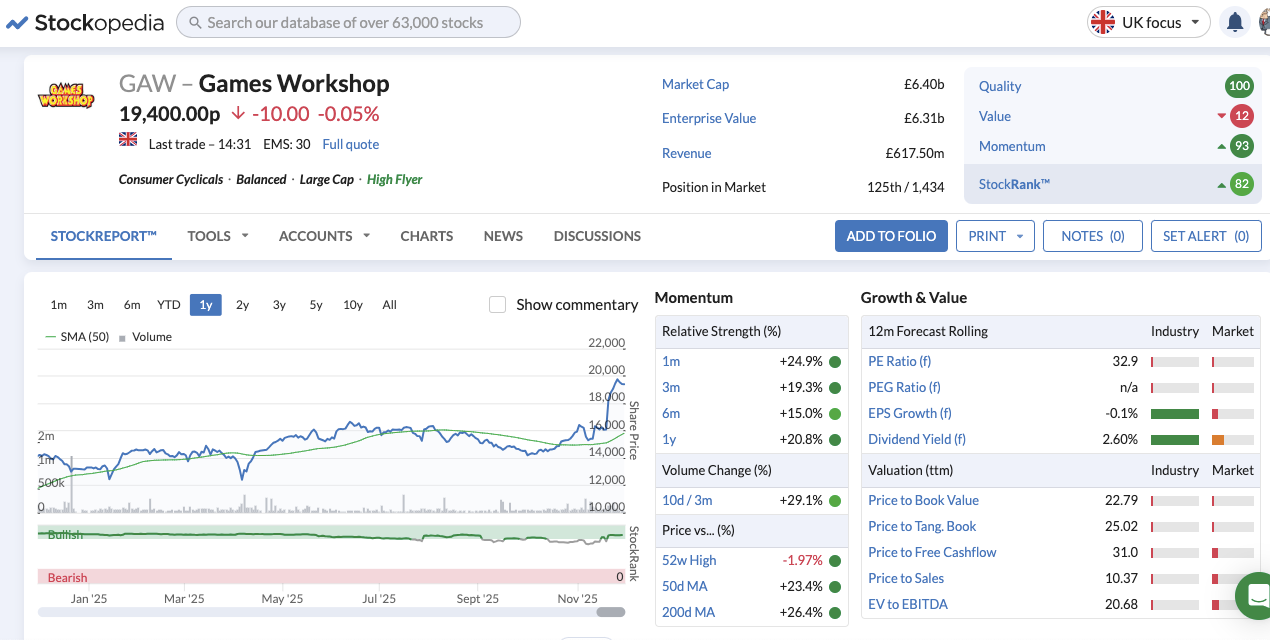Click the green dot for 1m relative strength
This screenshot has width=1270, height=640.
click(x=835, y=362)
